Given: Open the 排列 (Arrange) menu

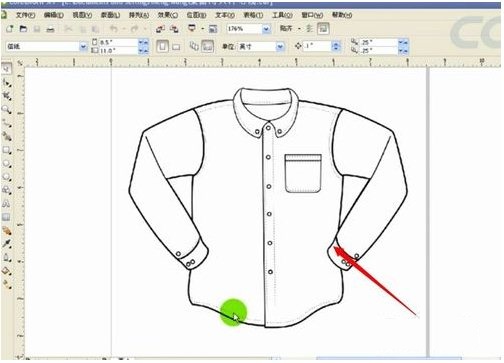Looking at the screenshot, I should 139,15.
